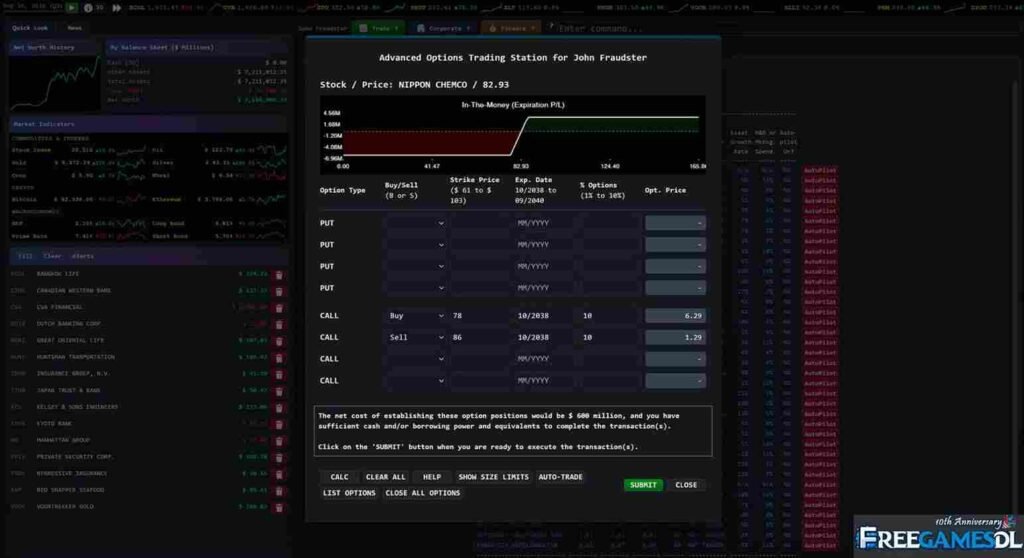Remove CWA FINANCIAL using its trash icon
Viewport: 1024px width, 558px height.
[279, 308]
